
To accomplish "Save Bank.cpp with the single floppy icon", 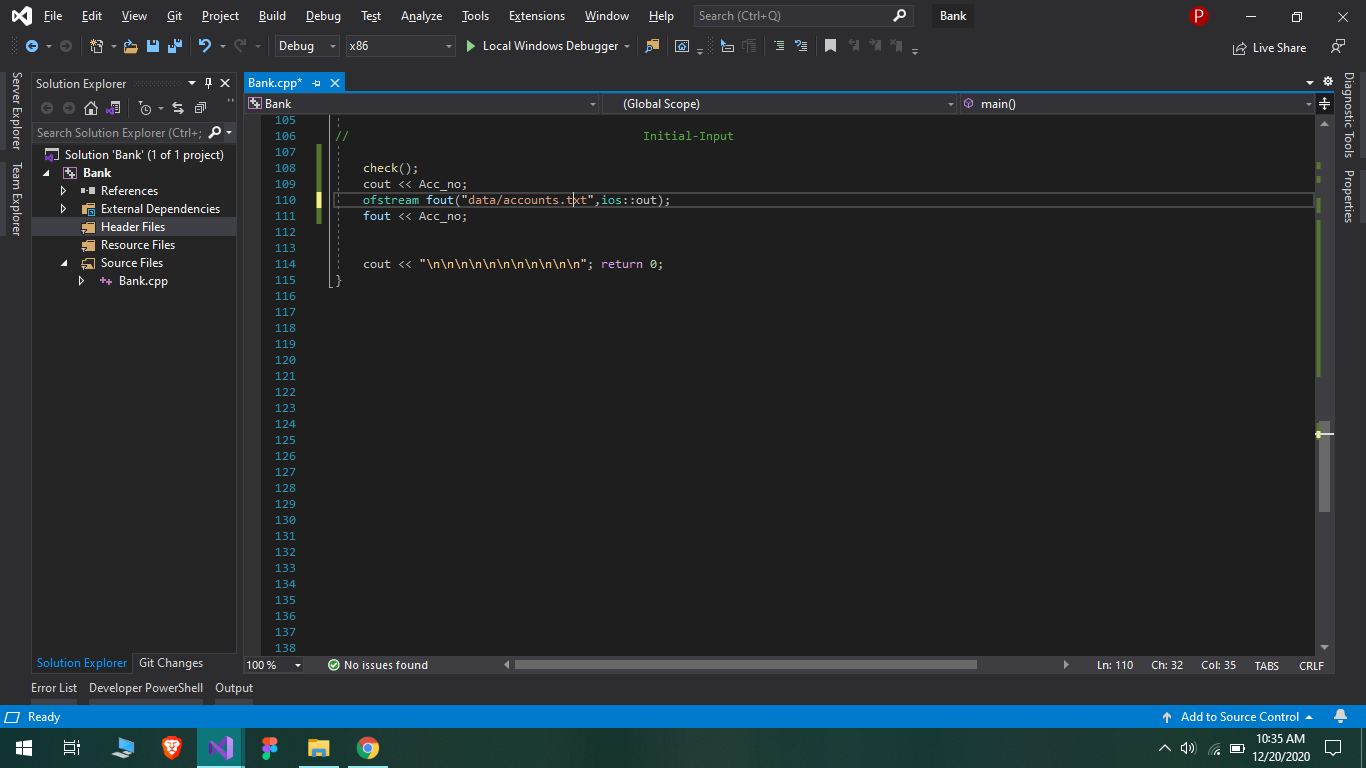I will click(153, 46).
